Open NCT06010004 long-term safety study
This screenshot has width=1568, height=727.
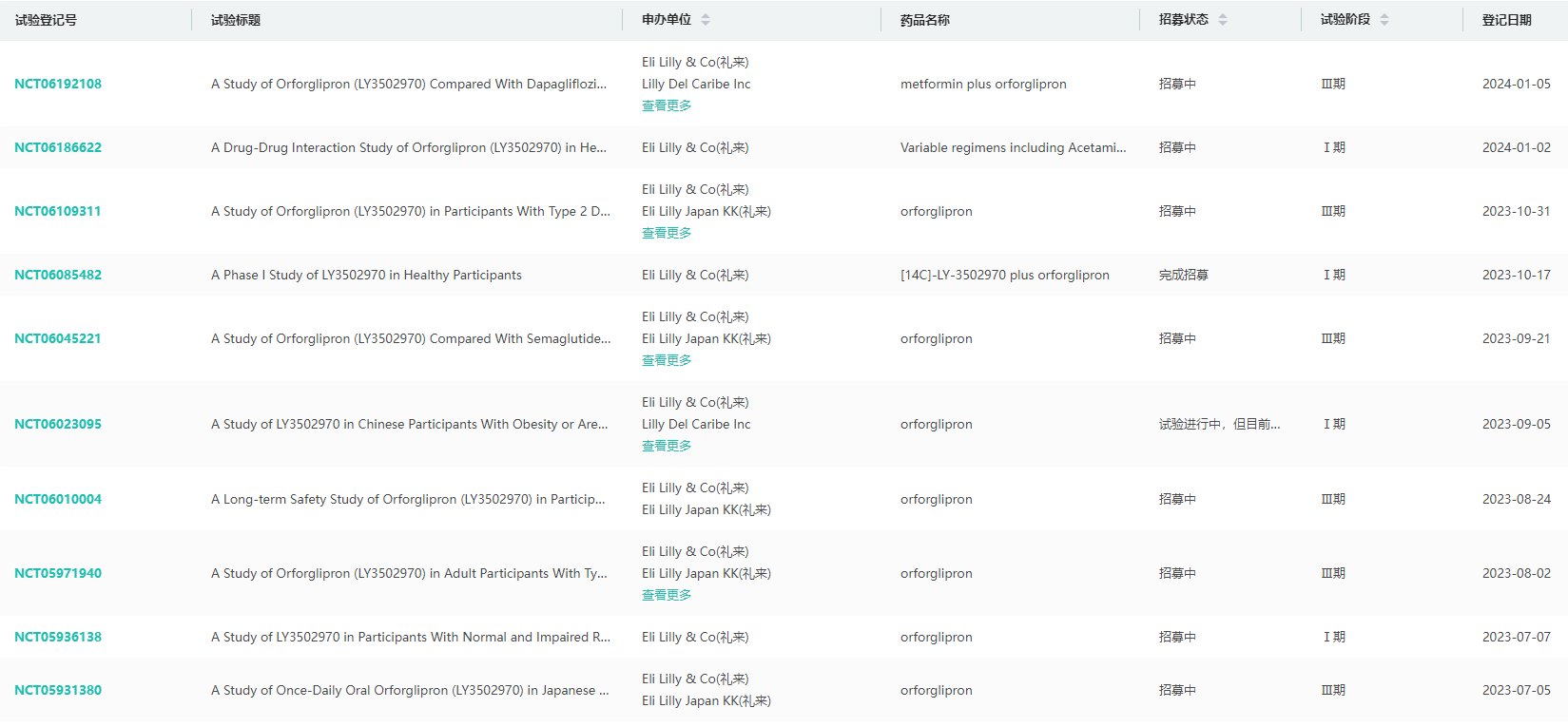58,499
